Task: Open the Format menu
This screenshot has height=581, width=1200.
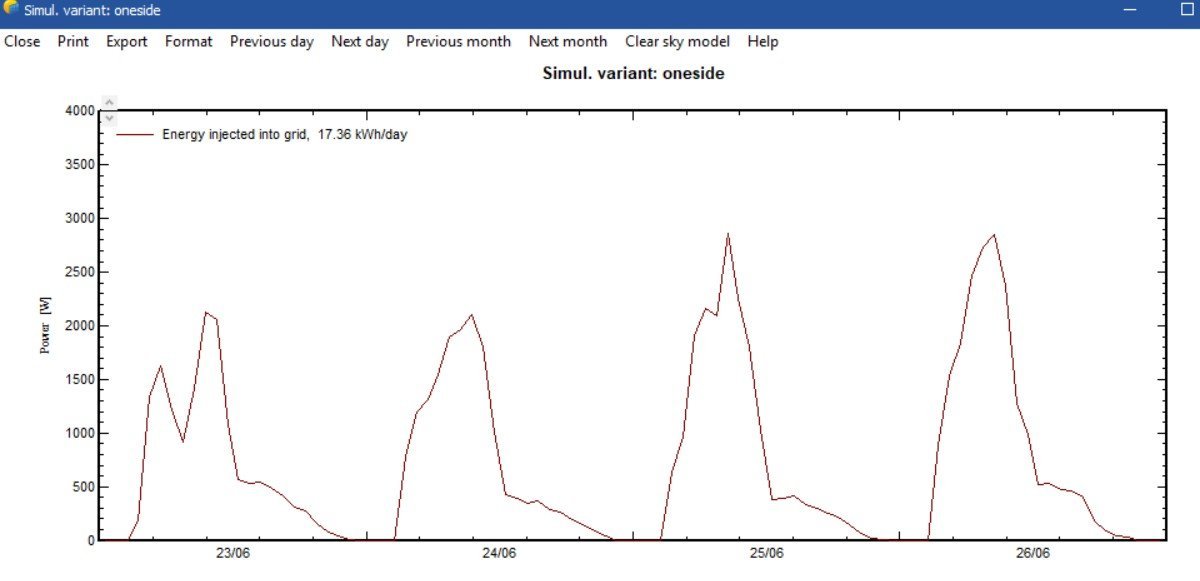Action: [188, 41]
